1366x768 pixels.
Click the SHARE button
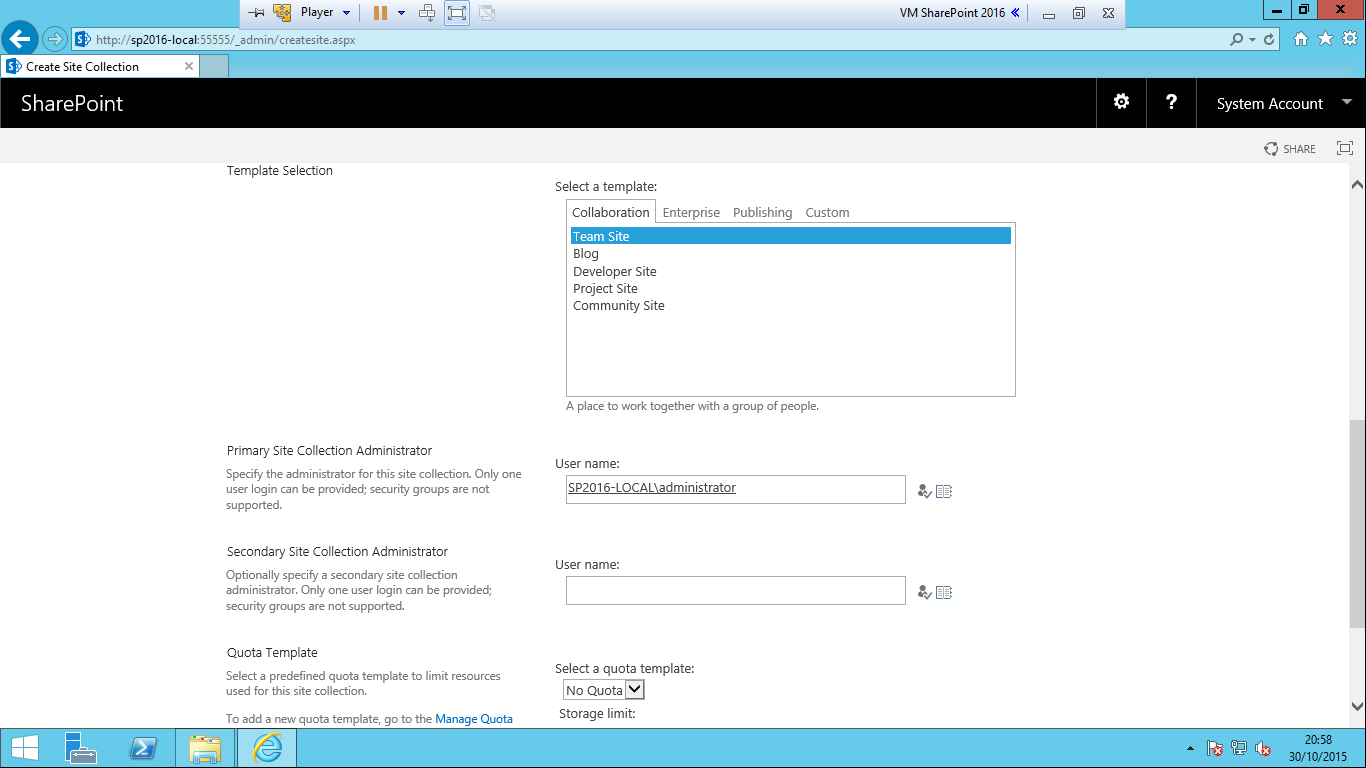pyautogui.click(x=1290, y=148)
